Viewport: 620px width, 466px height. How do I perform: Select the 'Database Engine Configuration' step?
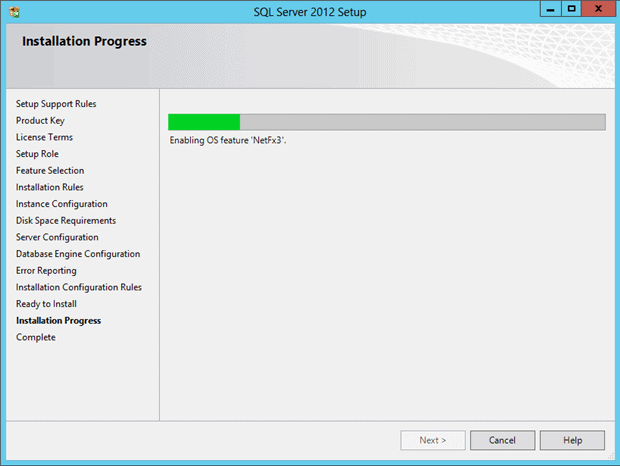click(x=78, y=254)
